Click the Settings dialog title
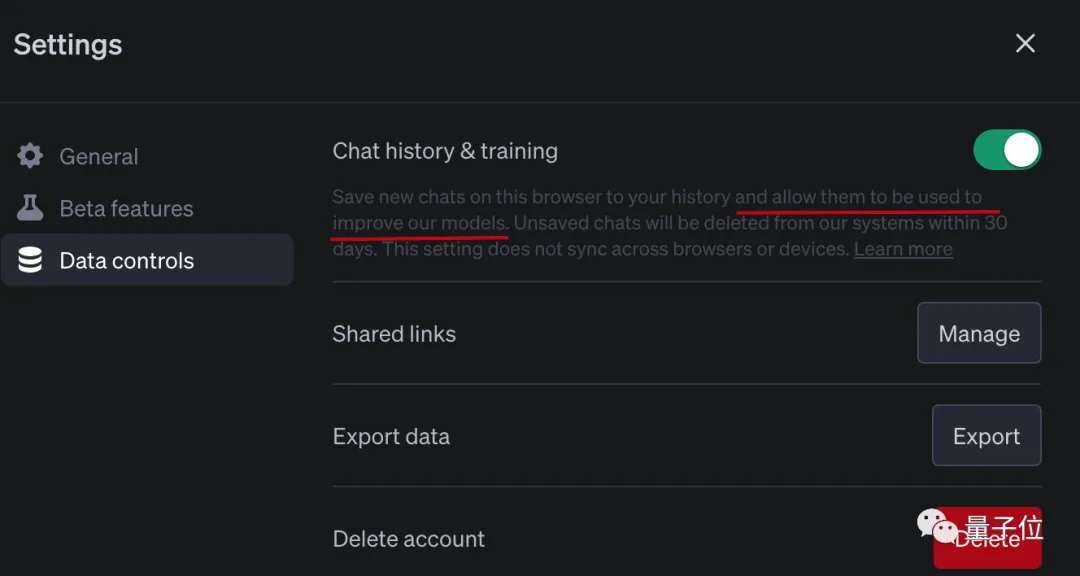Viewport: 1080px width, 576px height. click(x=68, y=45)
